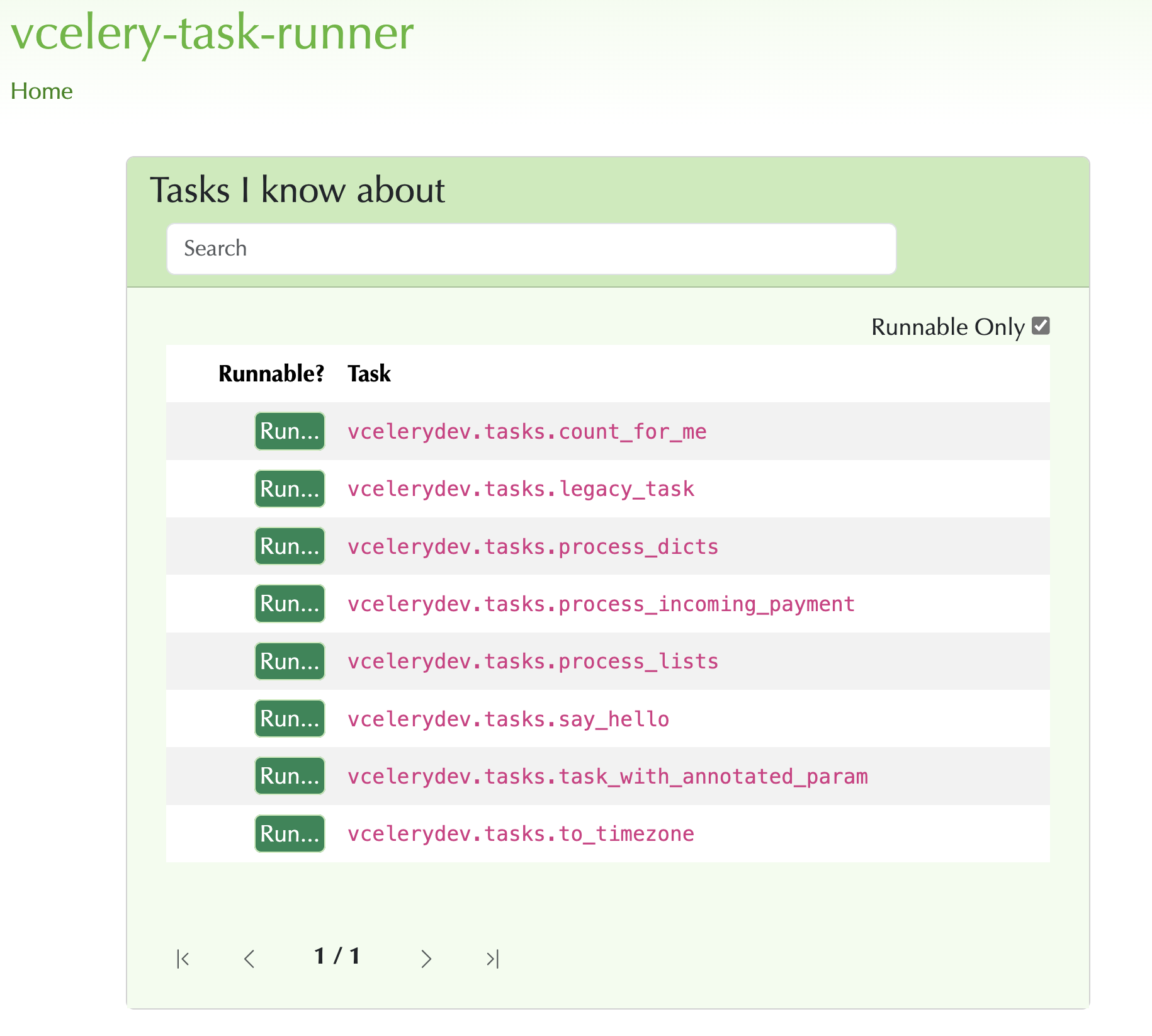Run the to_timezone task
This screenshot has height=1036, width=1152.
289,833
